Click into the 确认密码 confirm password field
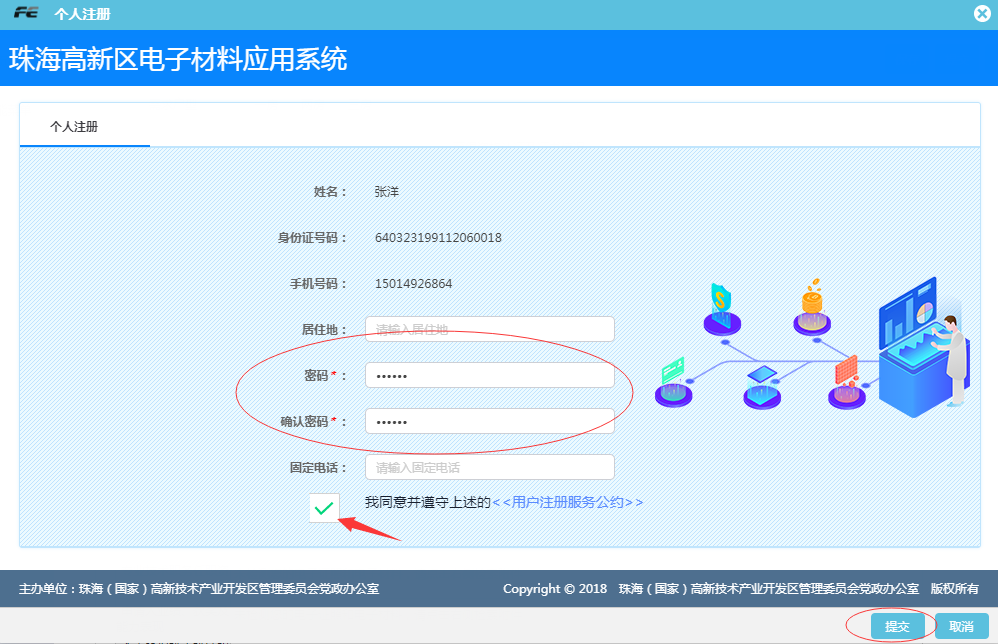The image size is (998, 644). coord(489,421)
